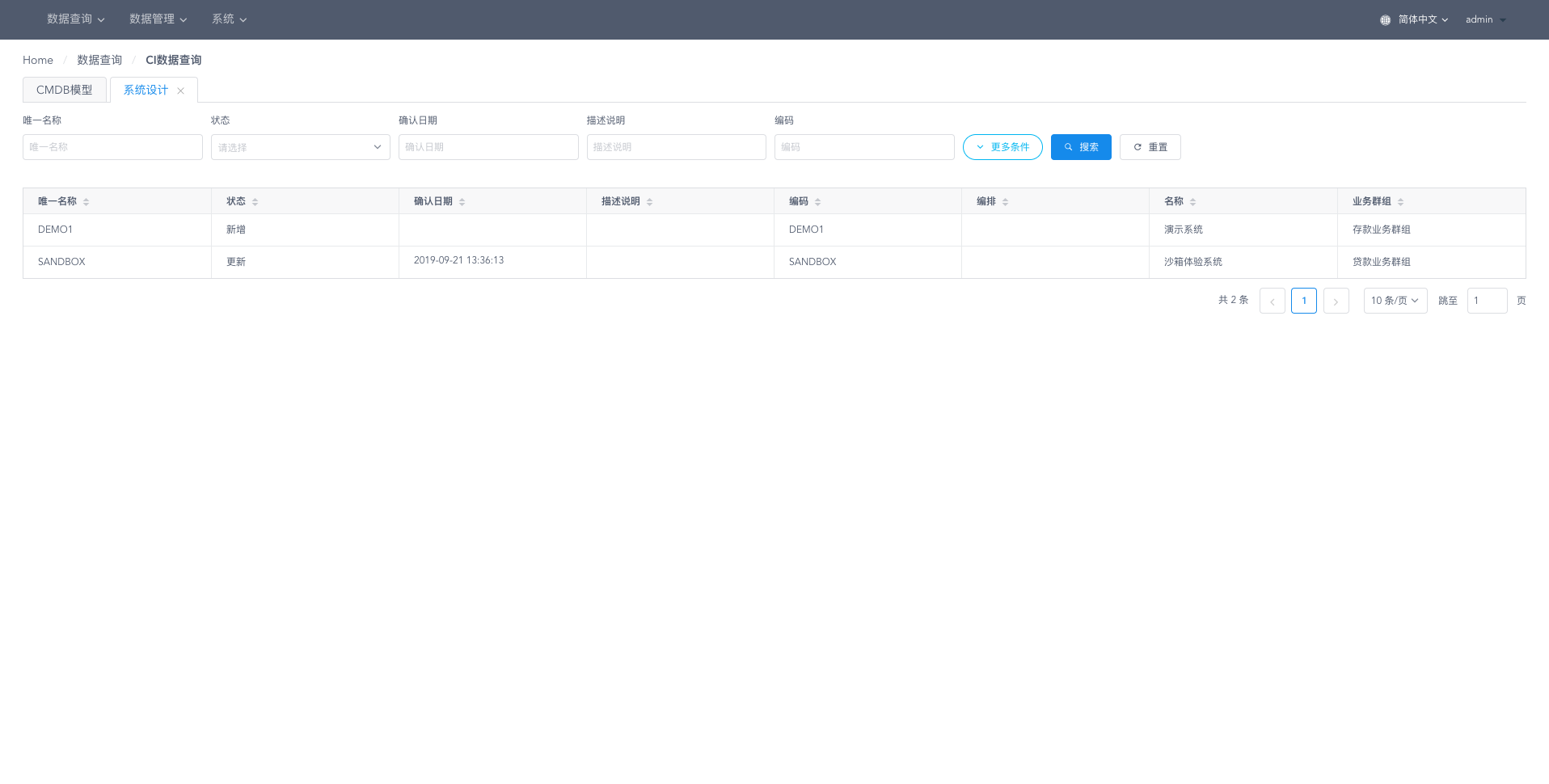Sort table by 唯一名称 column
This screenshot has width=1549, height=784.
(86, 202)
